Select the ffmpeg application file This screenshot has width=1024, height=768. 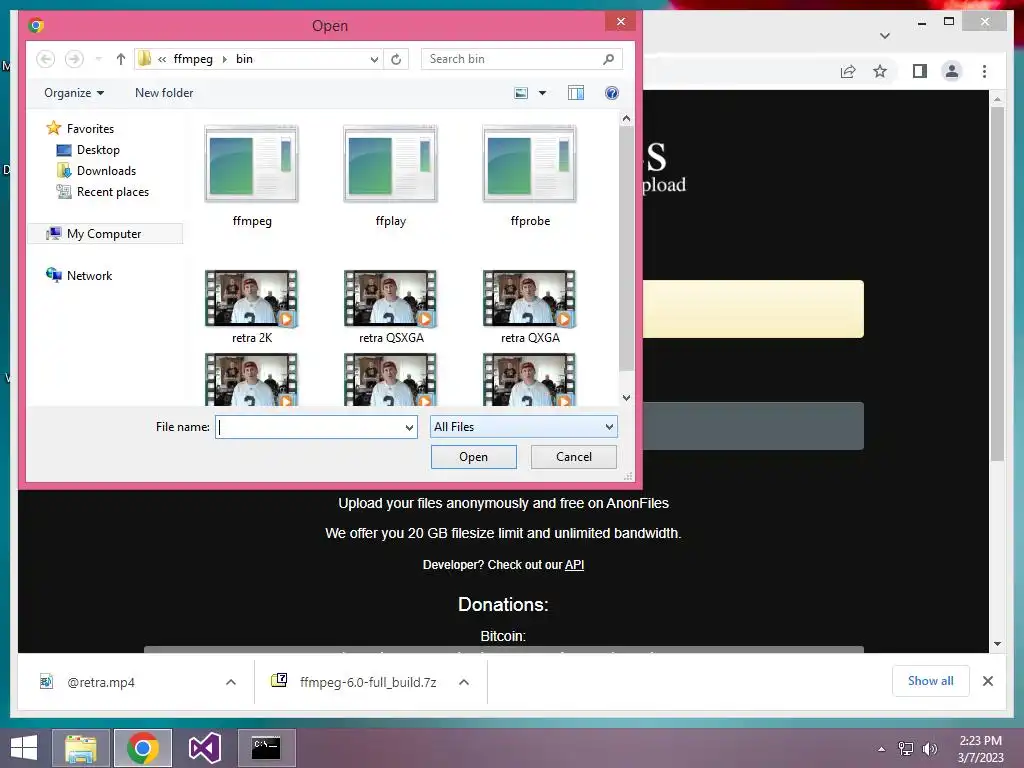click(251, 176)
